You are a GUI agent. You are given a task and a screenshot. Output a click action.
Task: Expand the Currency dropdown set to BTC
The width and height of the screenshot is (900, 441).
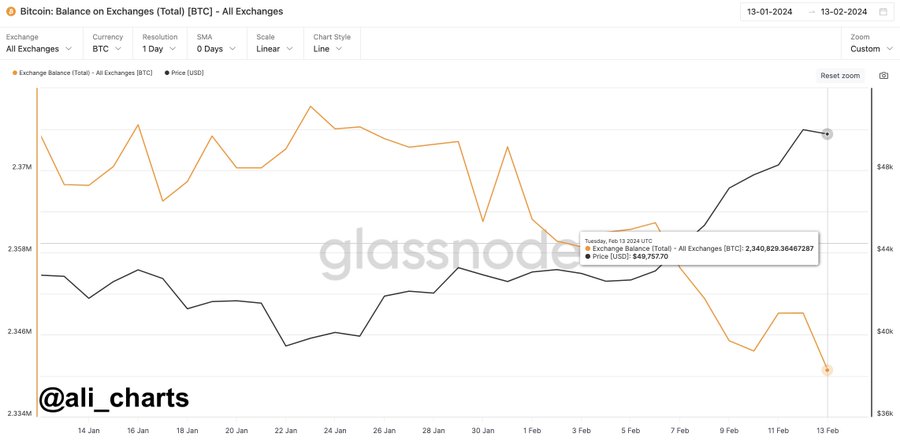(x=107, y=48)
